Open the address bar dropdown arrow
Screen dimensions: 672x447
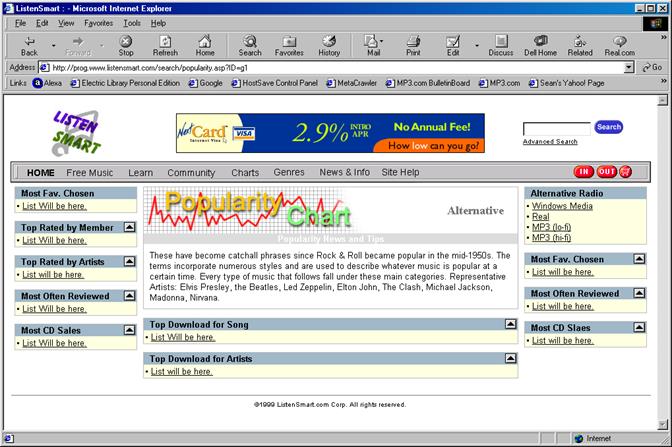629,67
